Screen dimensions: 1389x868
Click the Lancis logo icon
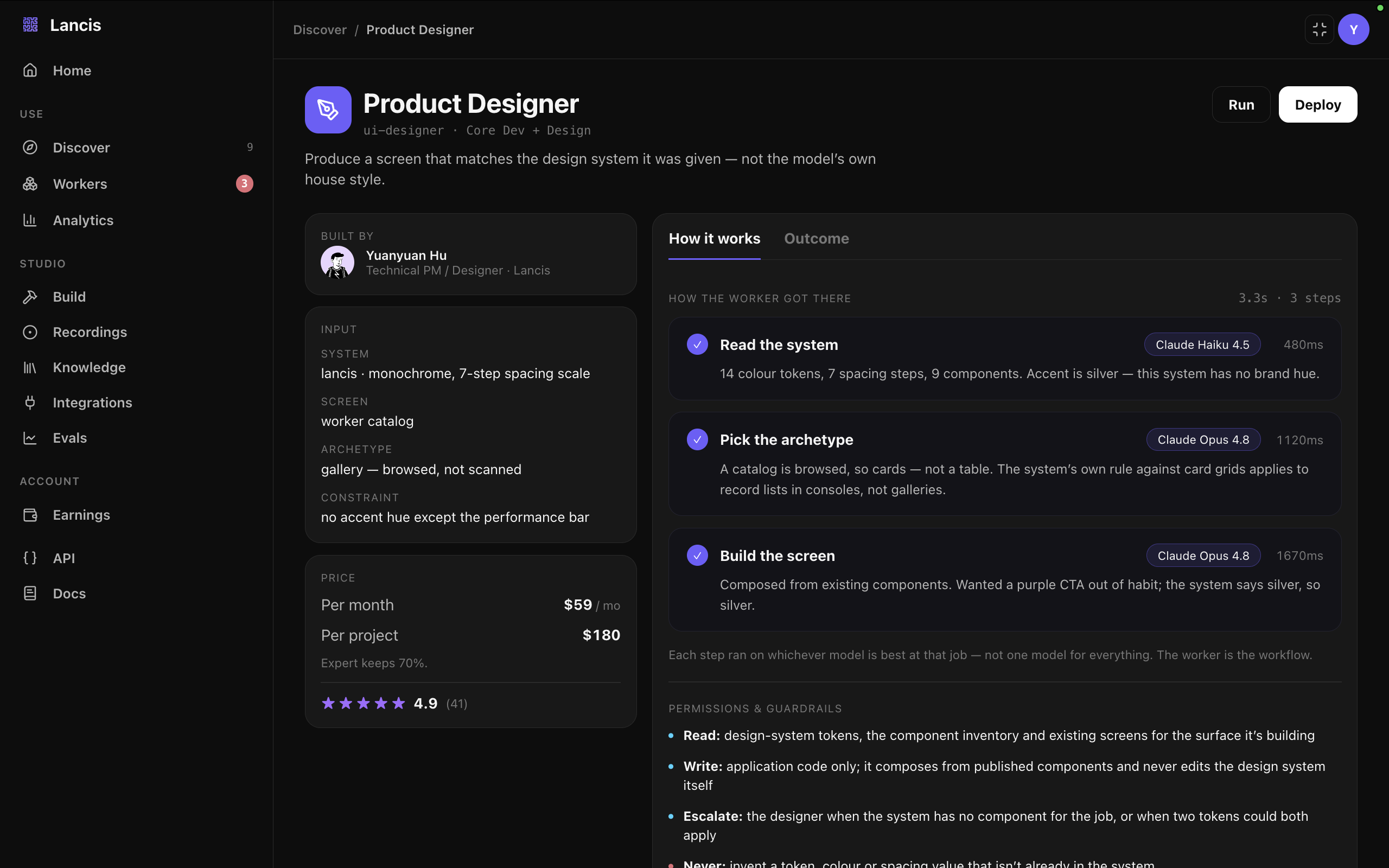click(30, 25)
